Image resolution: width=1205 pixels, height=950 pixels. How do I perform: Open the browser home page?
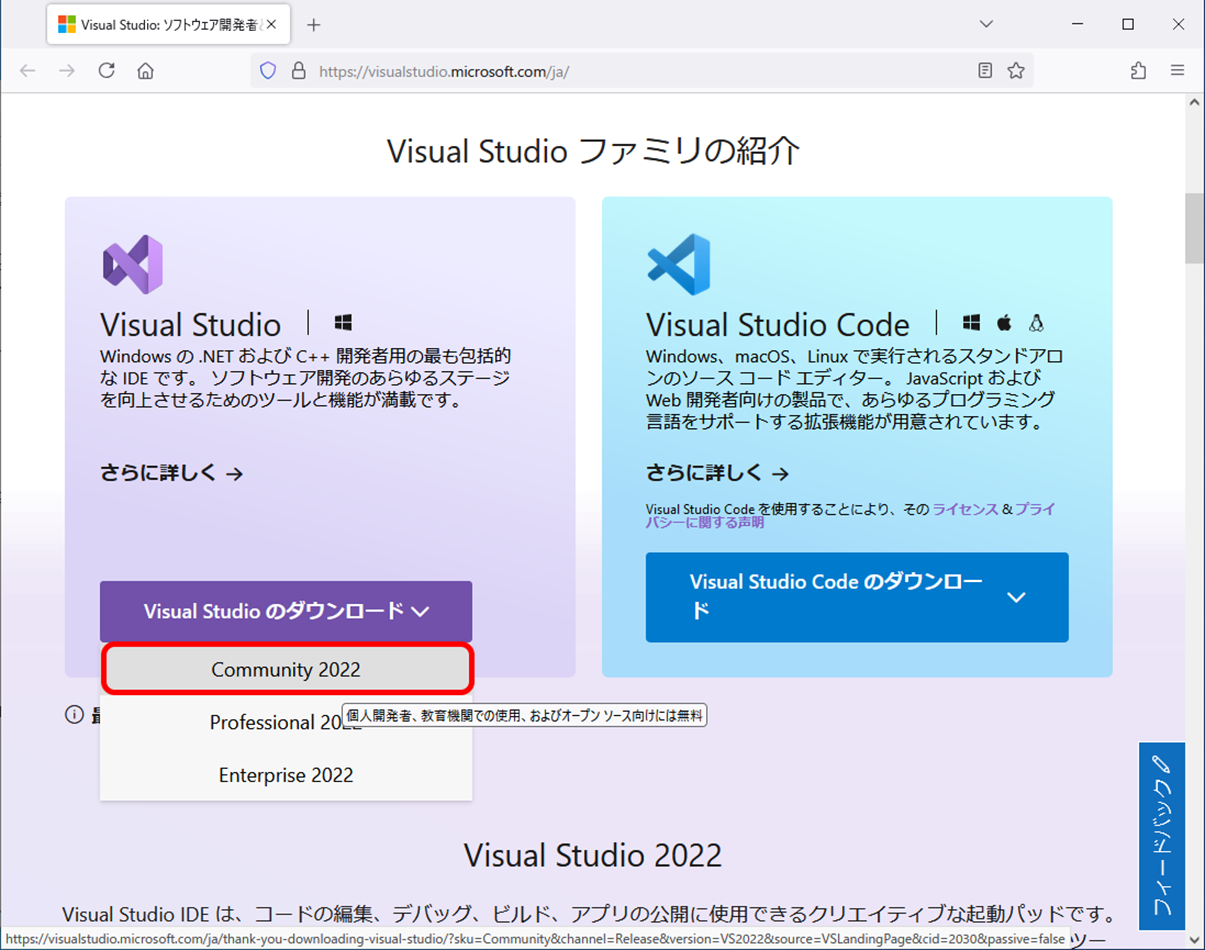point(146,71)
